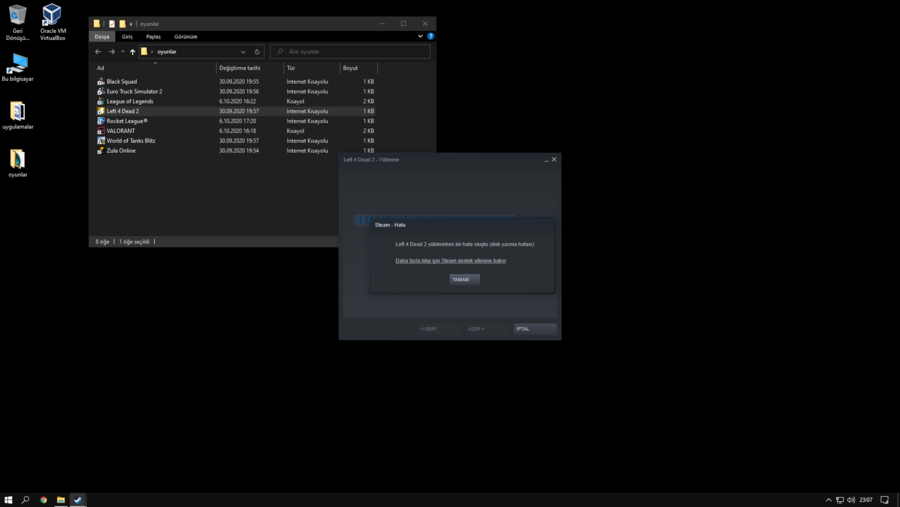This screenshot has height=507, width=900.
Task: Open taskbar search icon
Action: (25, 500)
